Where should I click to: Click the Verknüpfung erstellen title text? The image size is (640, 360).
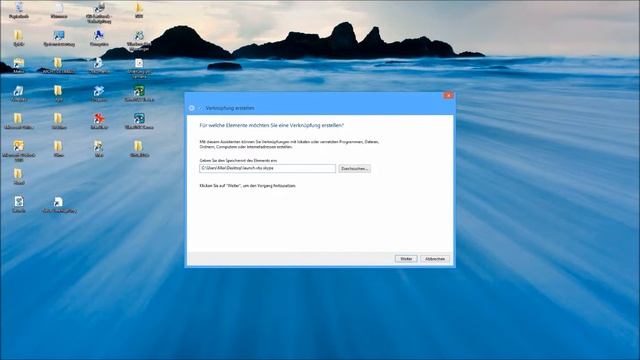point(230,108)
